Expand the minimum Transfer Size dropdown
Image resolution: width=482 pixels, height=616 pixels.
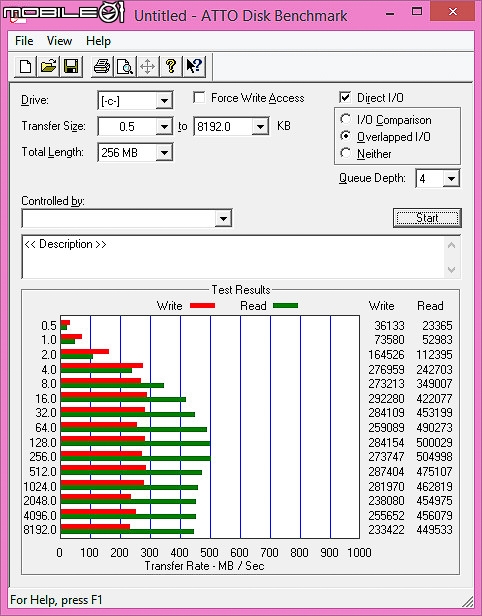coord(164,126)
